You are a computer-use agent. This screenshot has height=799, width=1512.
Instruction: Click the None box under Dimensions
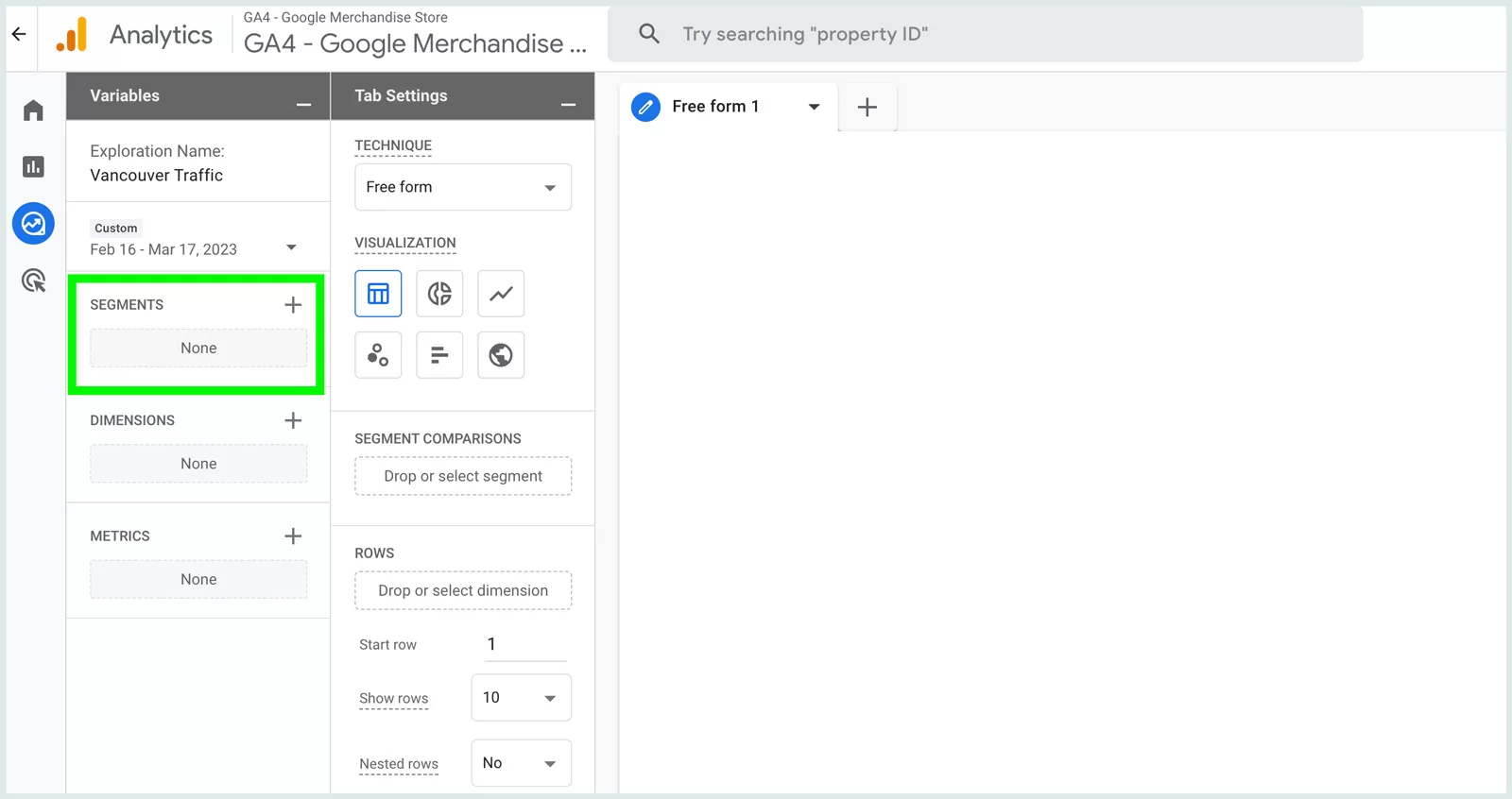click(x=198, y=464)
